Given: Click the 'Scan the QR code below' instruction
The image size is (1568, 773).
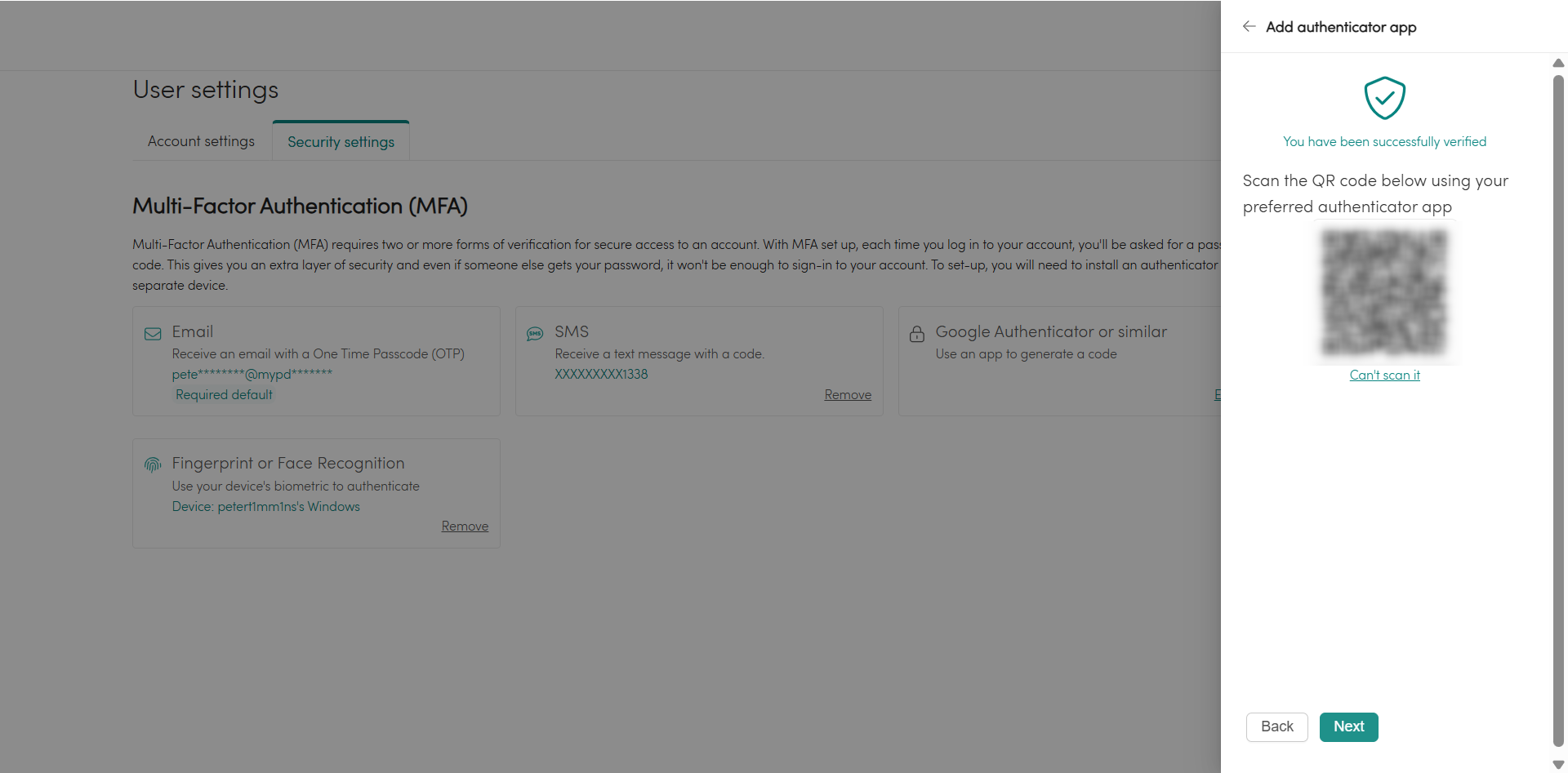Looking at the screenshot, I should pos(1375,193).
